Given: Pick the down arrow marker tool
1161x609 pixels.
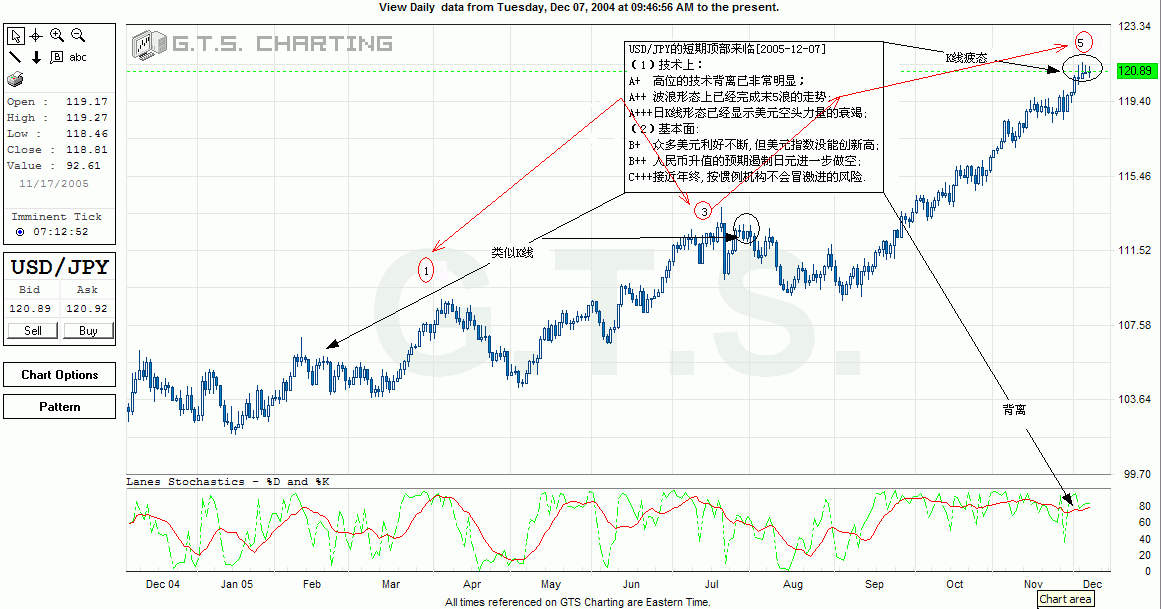Looking at the screenshot, I should coord(36,57).
